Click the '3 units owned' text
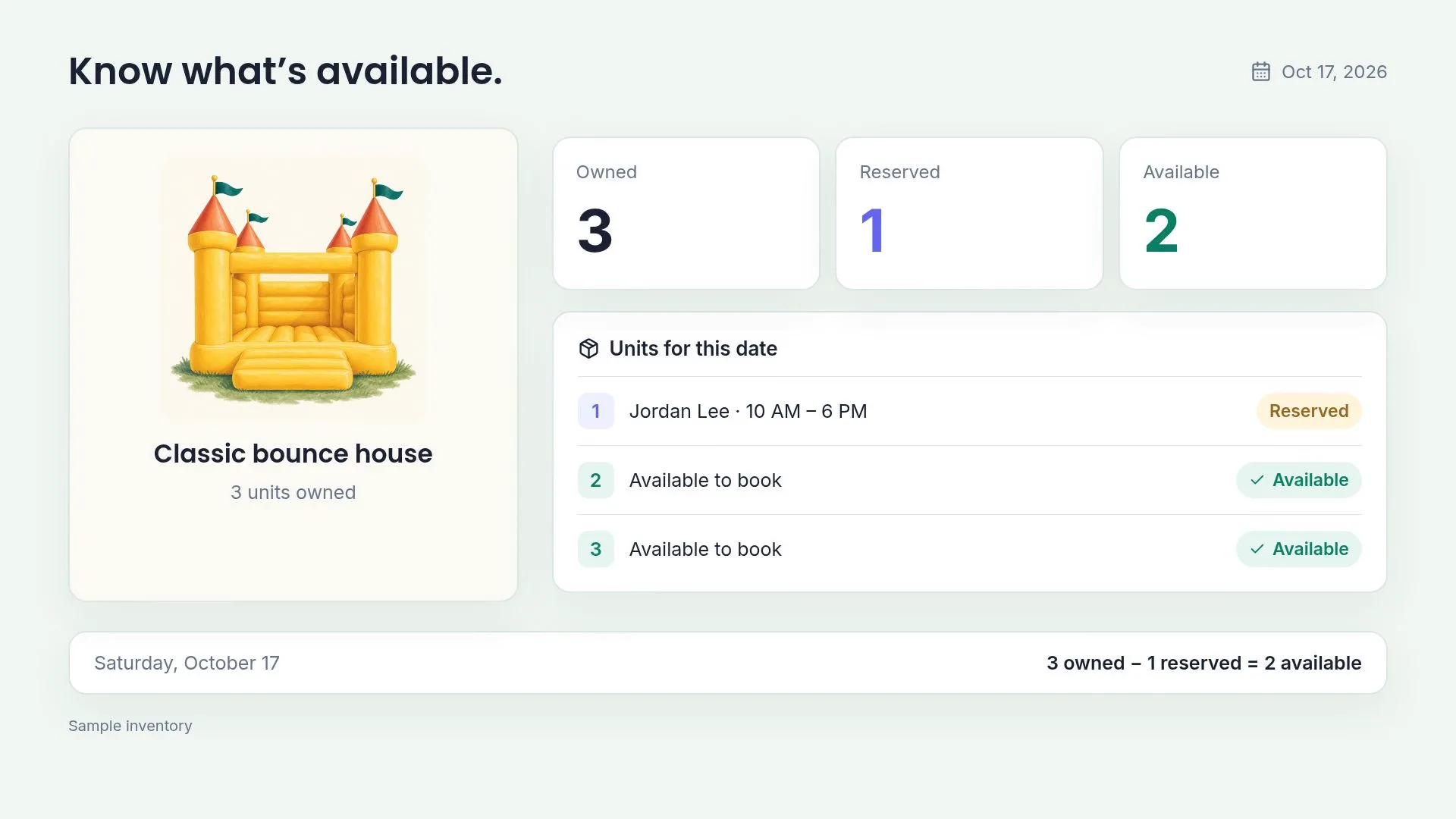Viewport: 1456px width, 819px height. [x=293, y=492]
